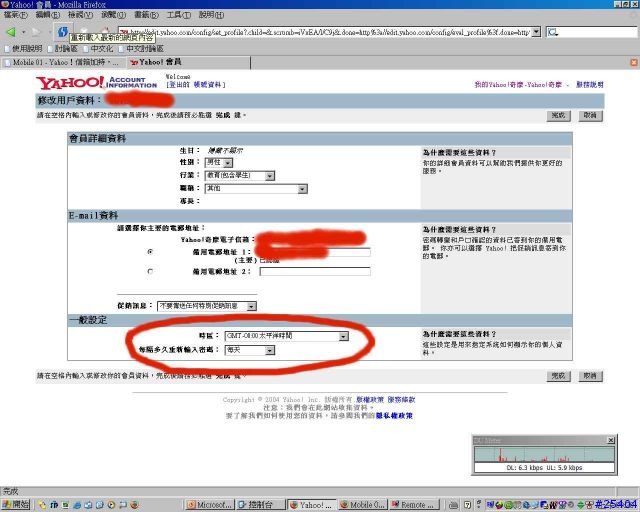Open the 書籤(B) menu
640x512 pixels.
(146, 15)
